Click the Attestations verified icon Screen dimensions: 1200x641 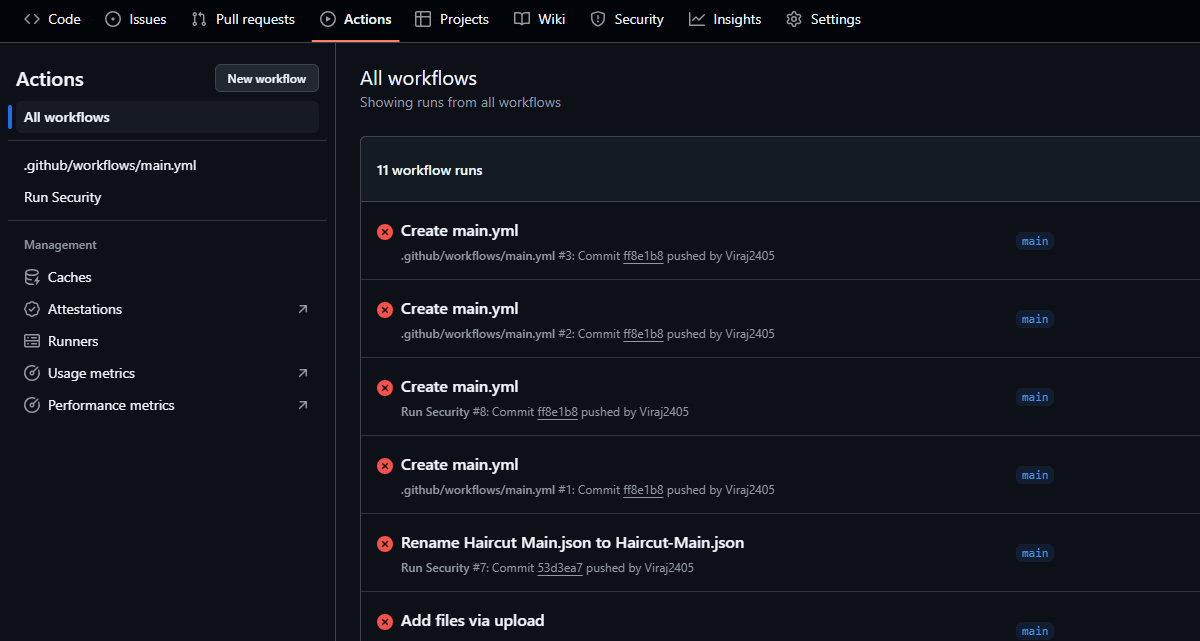(31, 309)
